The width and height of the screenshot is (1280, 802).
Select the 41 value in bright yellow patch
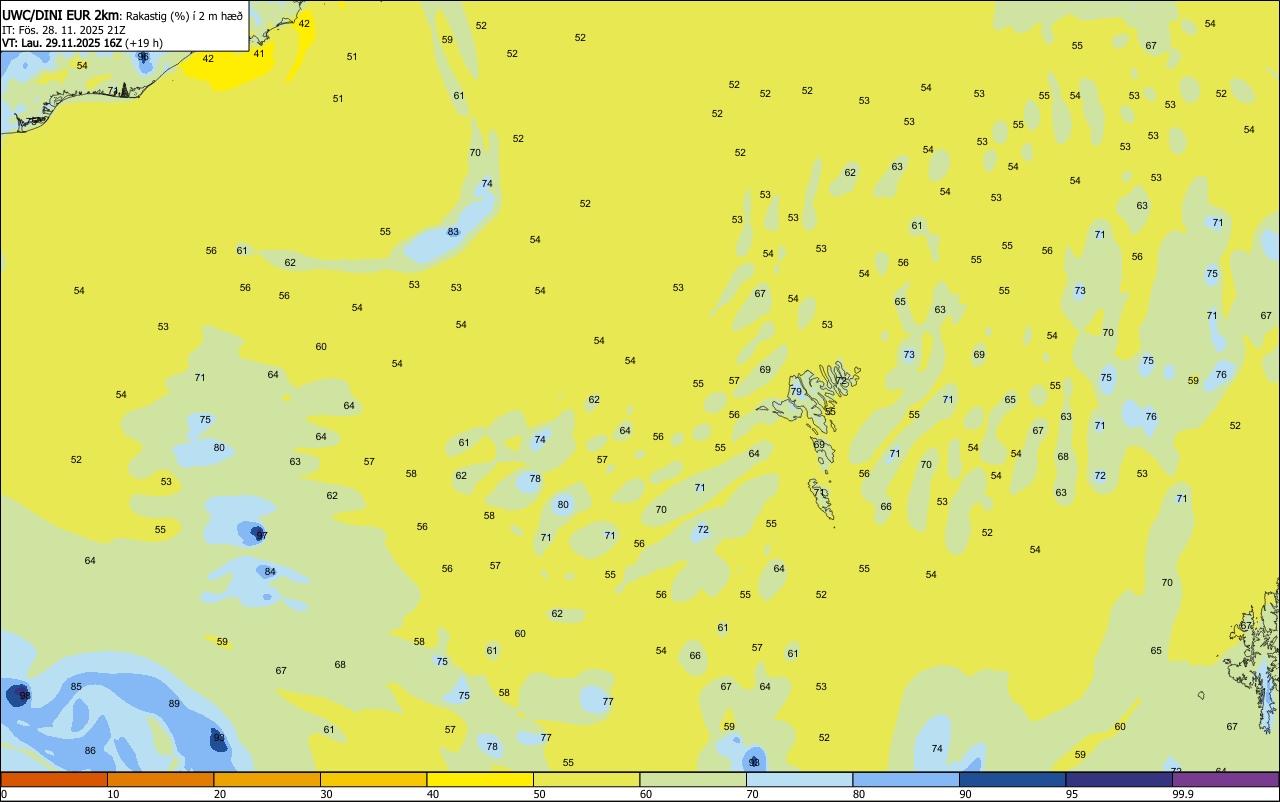click(259, 54)
